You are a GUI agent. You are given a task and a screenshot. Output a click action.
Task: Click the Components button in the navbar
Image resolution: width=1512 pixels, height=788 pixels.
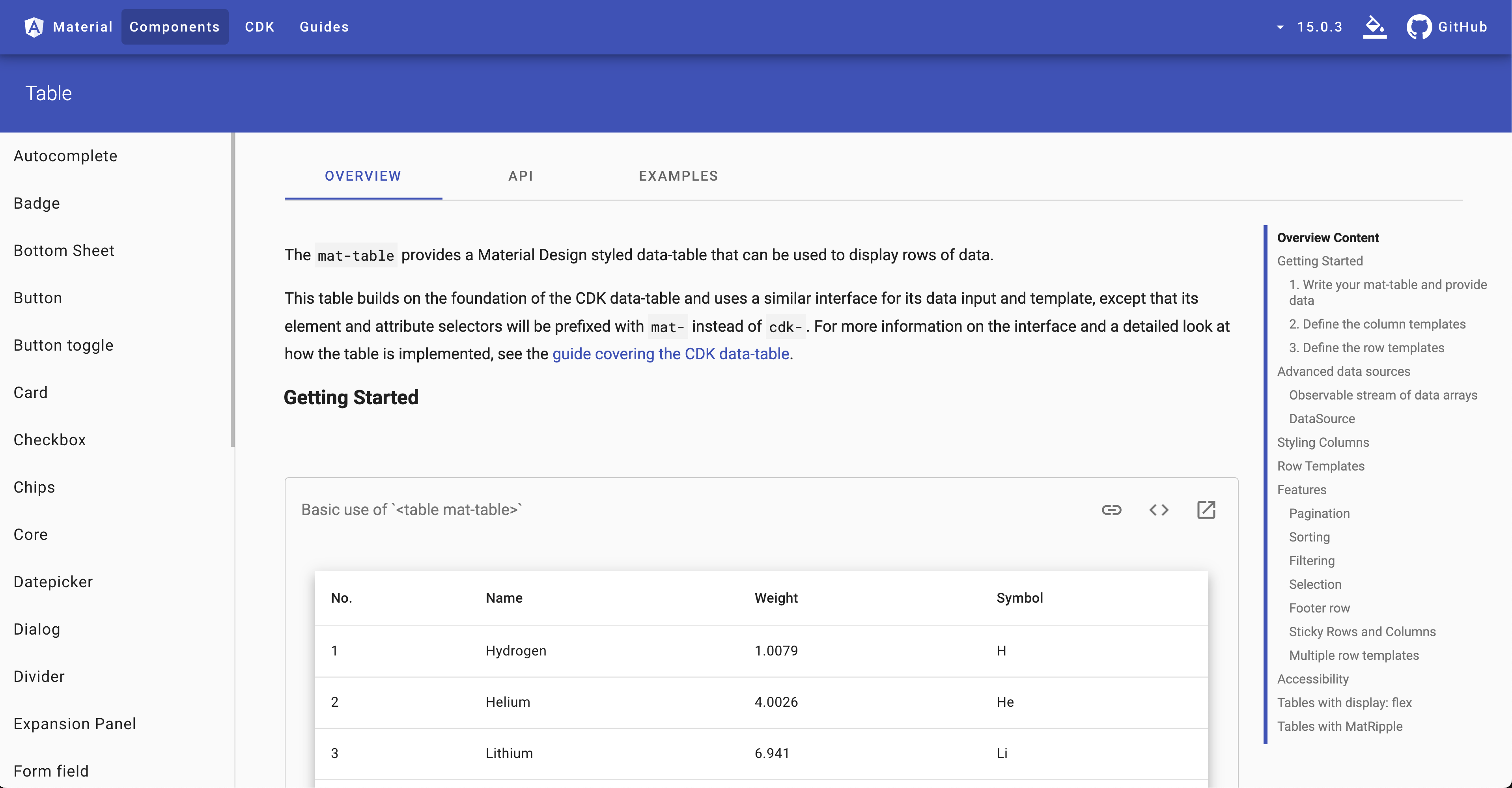click(174, 27)
